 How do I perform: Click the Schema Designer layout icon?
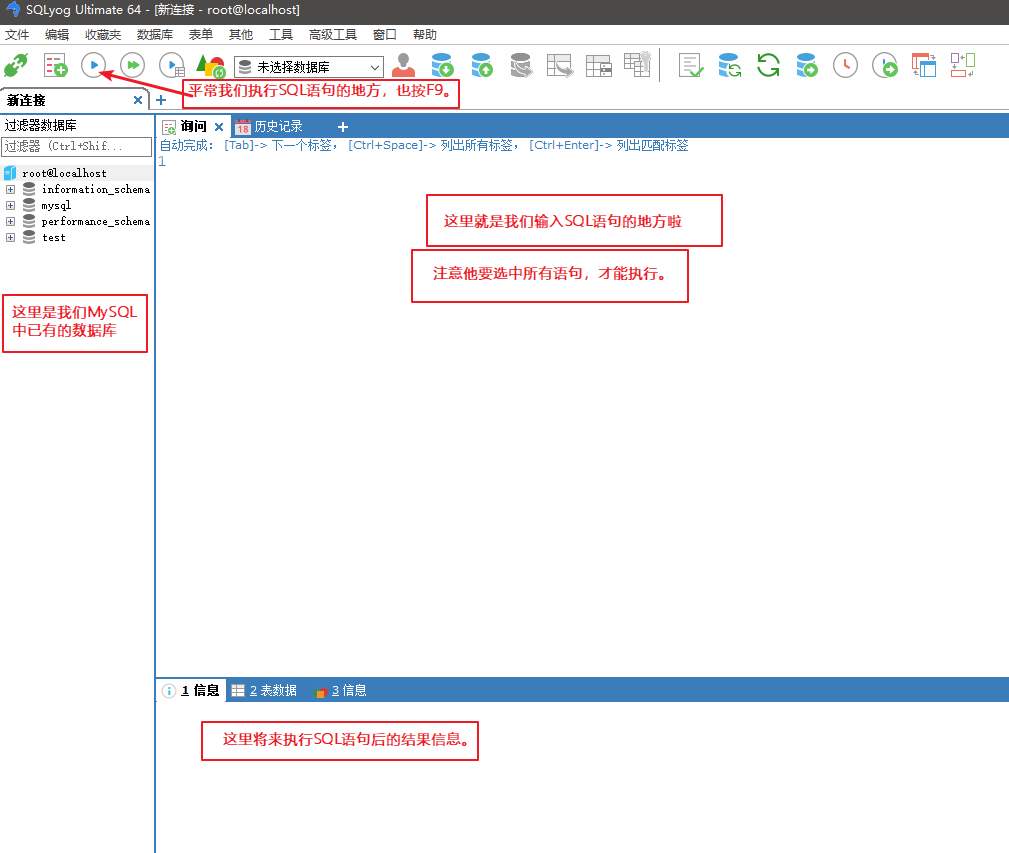tap(924, 65)
